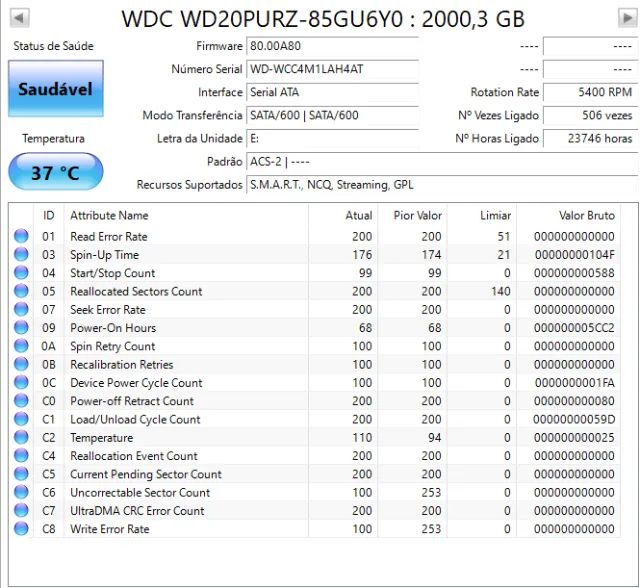Click status orb for Temperature attribute
The image size is (640, 588).
pyautogui.click(x=21, y=437)
